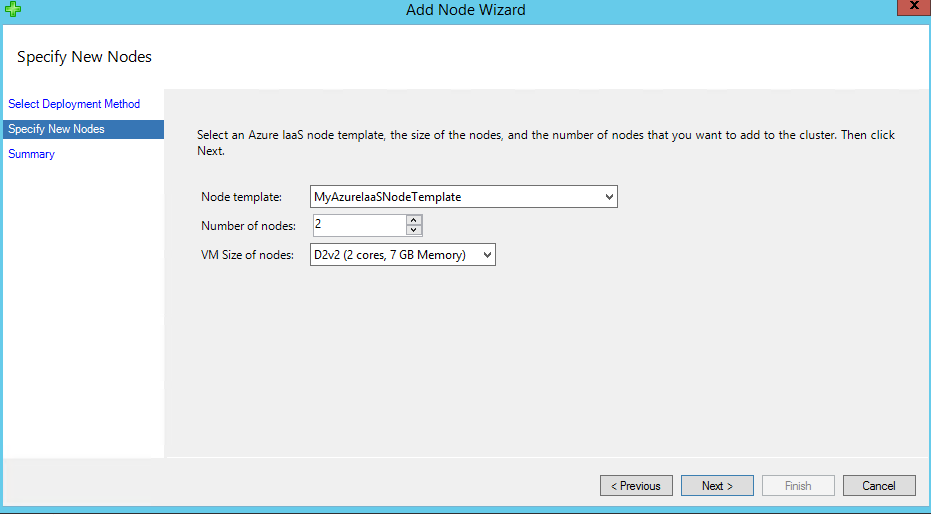Increase number of nodes with up arrow
The image size is (931, 515).
pyautogui.click(x=414, y=220)
